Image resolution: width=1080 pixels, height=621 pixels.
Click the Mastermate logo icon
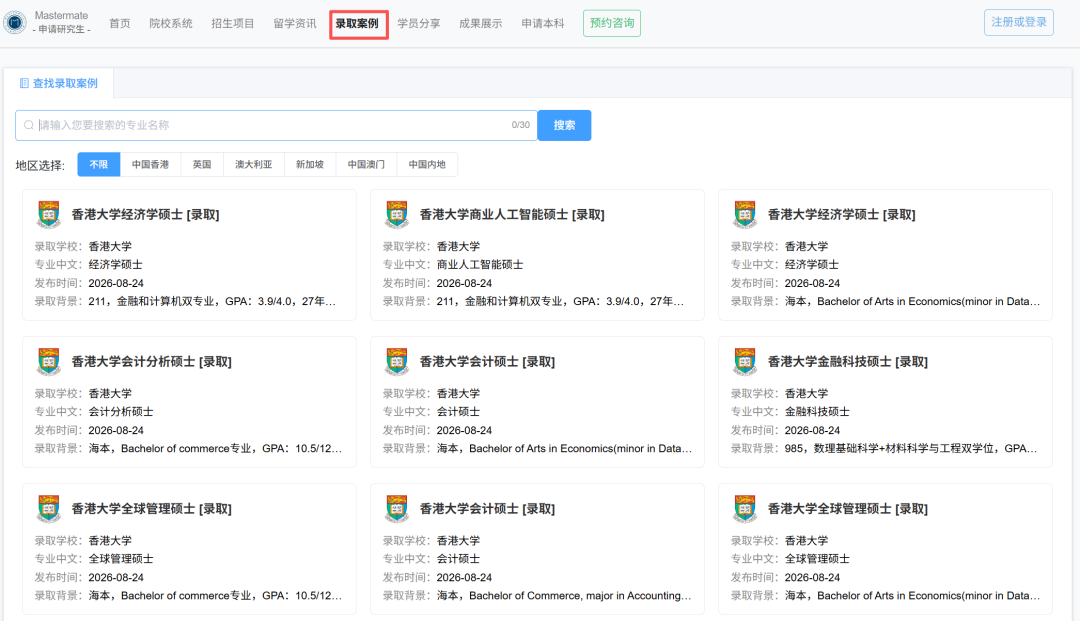14,22
